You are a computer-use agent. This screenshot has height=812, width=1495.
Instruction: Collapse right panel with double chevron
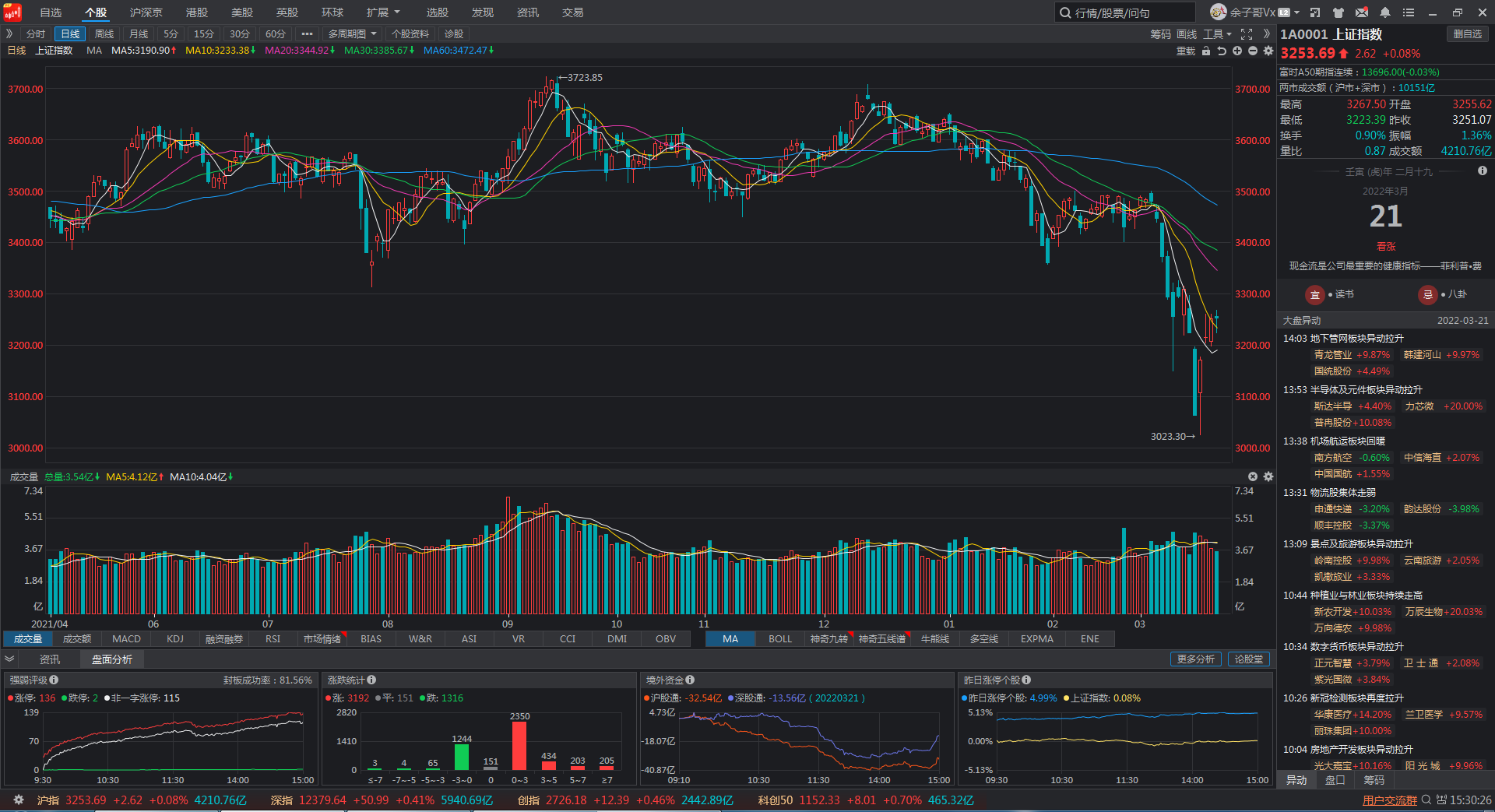(x=1267, y=34)
